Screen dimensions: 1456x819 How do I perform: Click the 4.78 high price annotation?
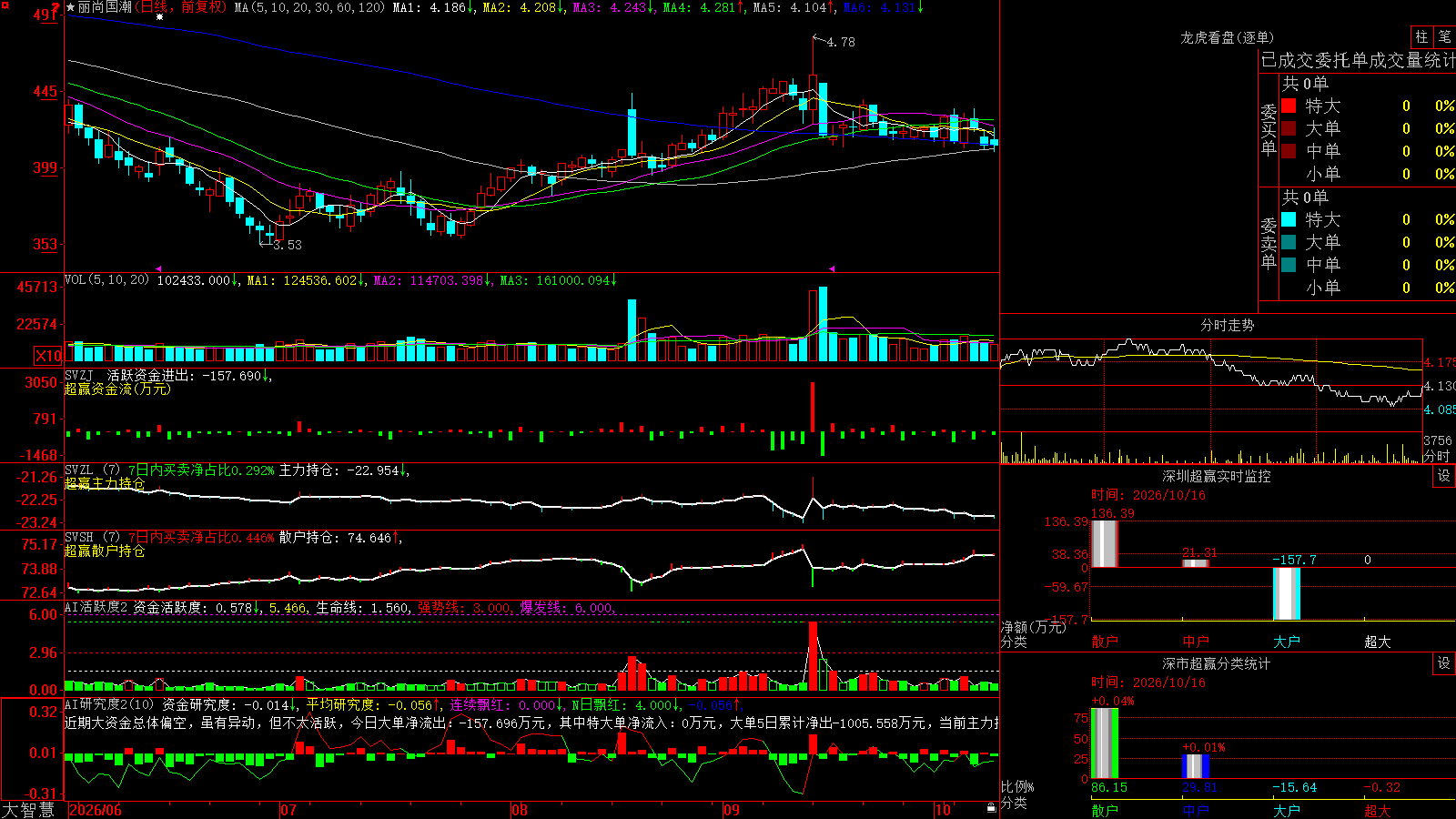point(841,42)
